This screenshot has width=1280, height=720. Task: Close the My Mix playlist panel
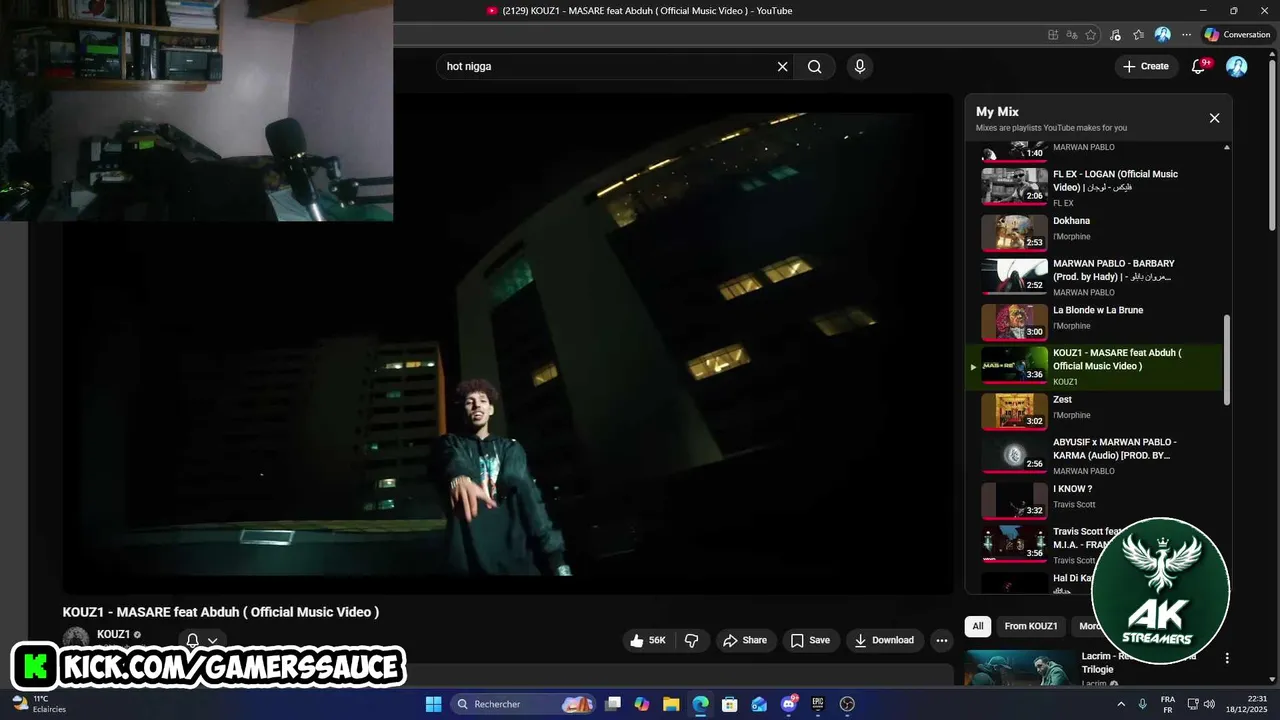[1214, 118]
